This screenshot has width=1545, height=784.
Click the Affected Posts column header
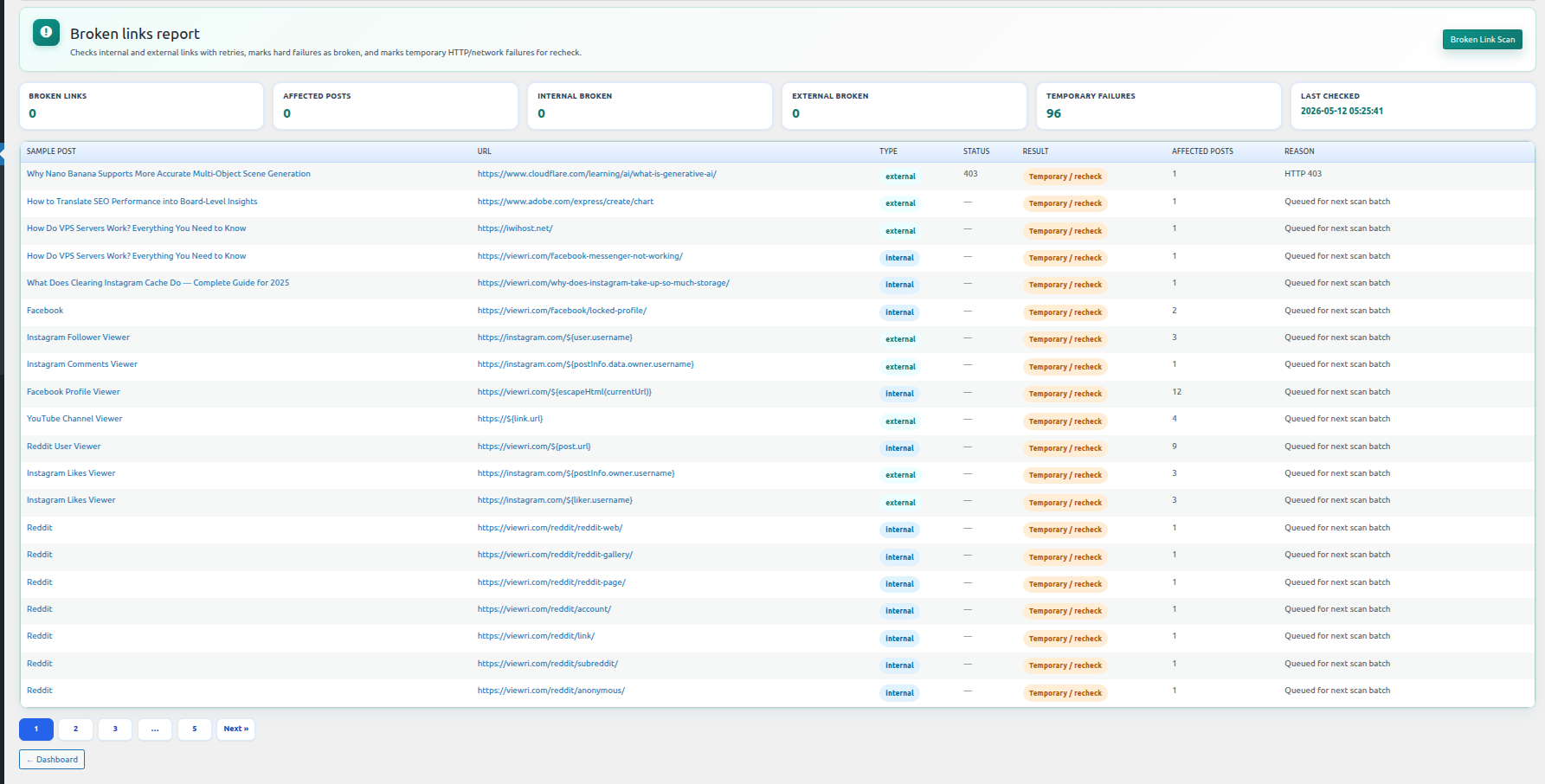tap(1202, 151)
